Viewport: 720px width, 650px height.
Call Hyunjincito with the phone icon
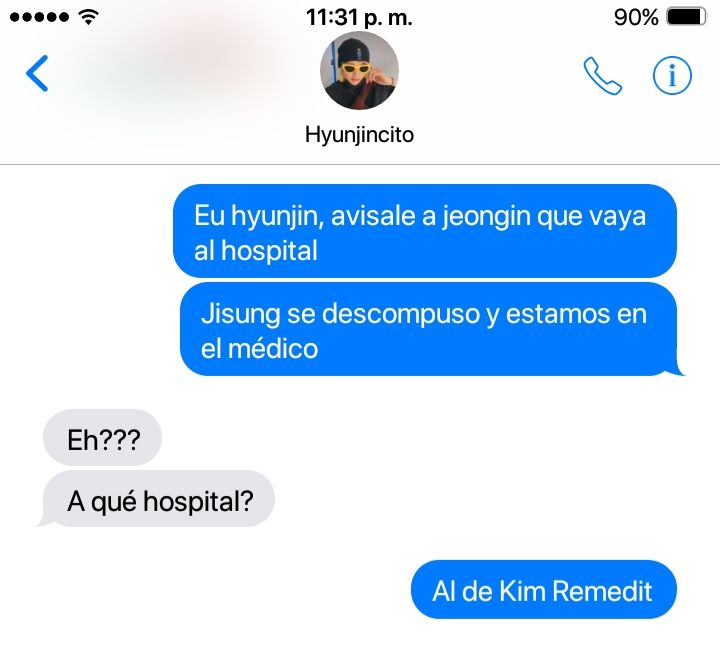[x=602, y=76]
